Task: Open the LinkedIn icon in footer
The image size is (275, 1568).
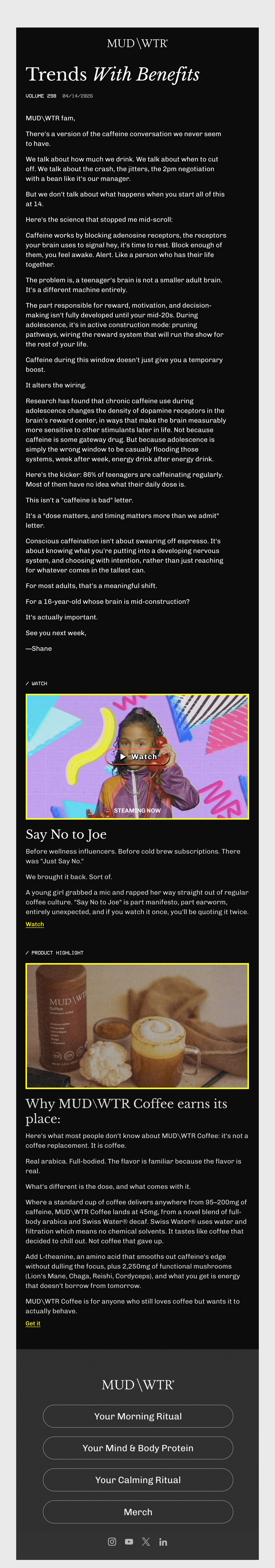Action: (x=163, y=1542)
